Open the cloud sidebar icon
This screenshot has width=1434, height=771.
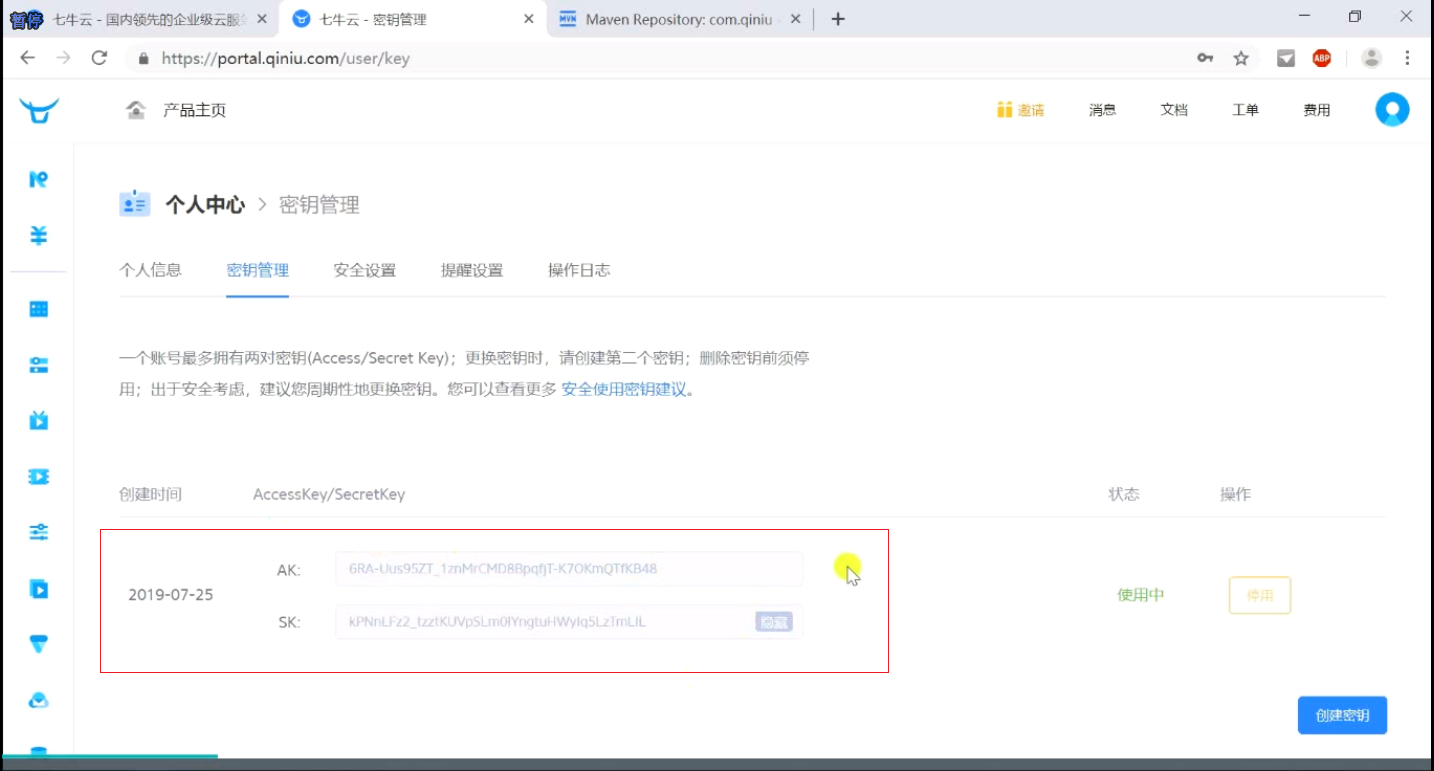pos(39,700)
